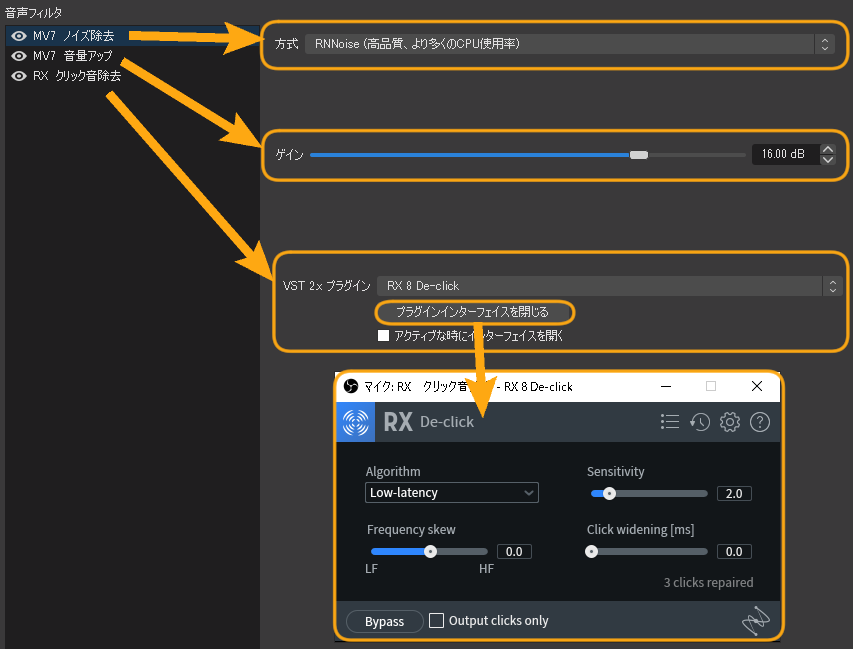The width and height of the screenshot is (853, 649).
Task: Click the Frequency skew slider handle
Action: pyautogui.click(x=430, y=552)
